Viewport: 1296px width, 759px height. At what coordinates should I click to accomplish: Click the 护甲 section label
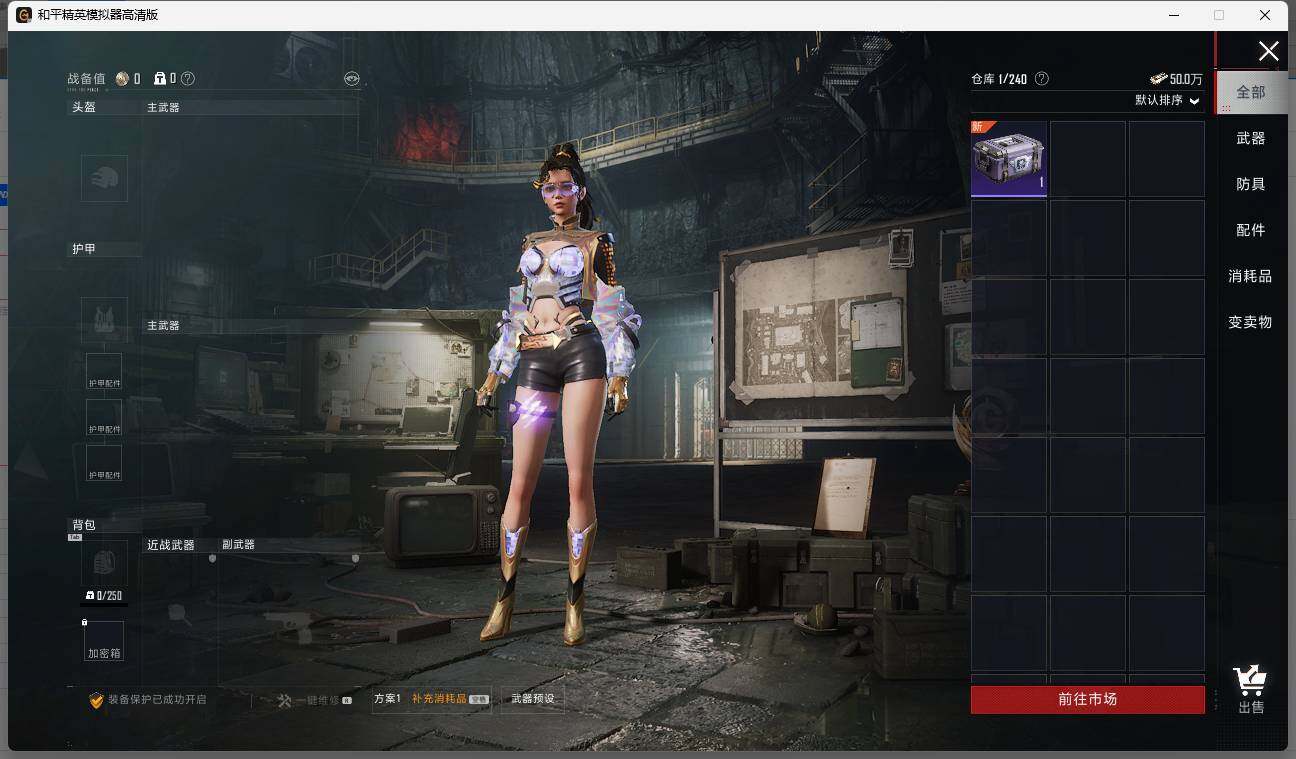coord(83,249)
